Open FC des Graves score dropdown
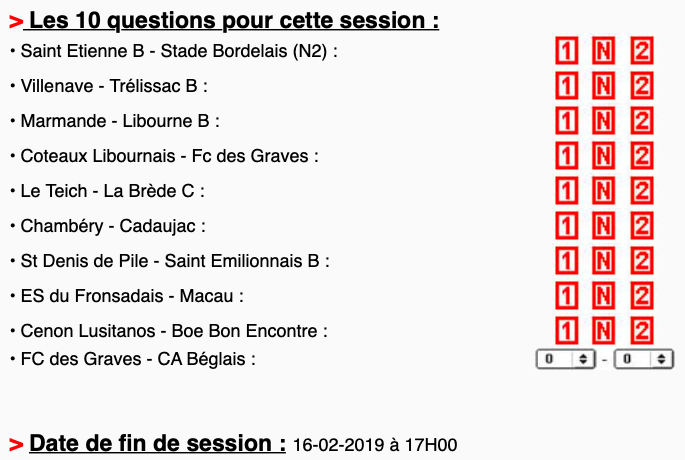 (566, 358)
